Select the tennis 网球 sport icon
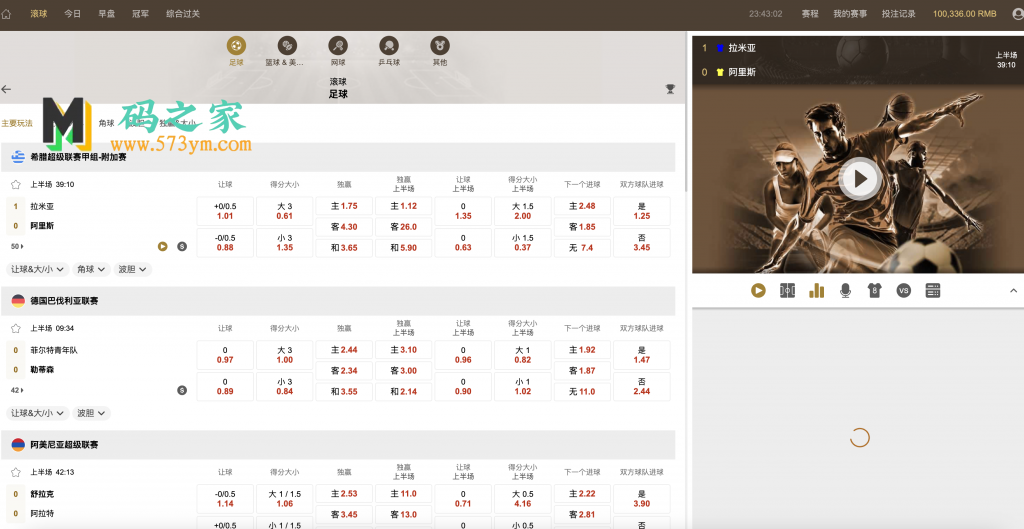This screenshot has width=1024, height=529. point(338,46)
